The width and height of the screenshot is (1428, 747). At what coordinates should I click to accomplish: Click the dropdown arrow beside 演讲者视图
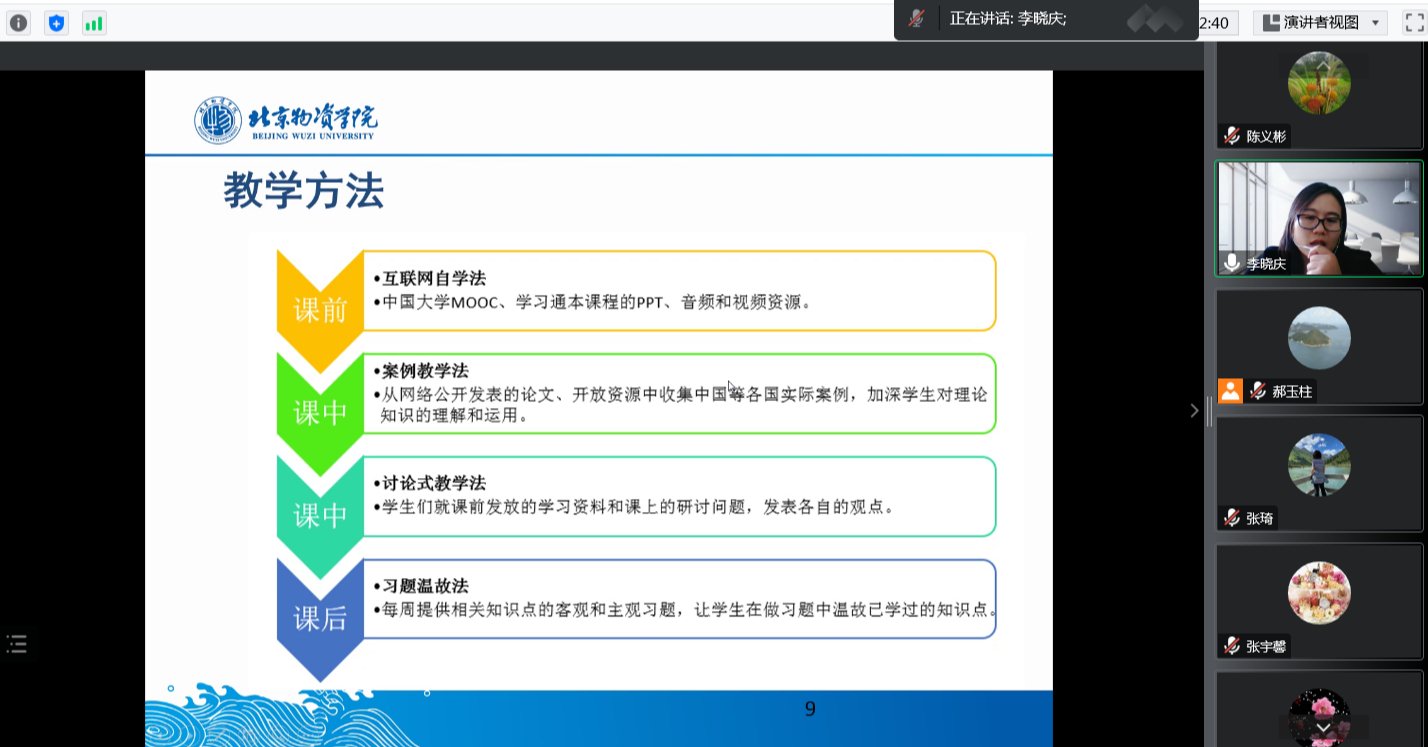click(x=1375, y=23)
